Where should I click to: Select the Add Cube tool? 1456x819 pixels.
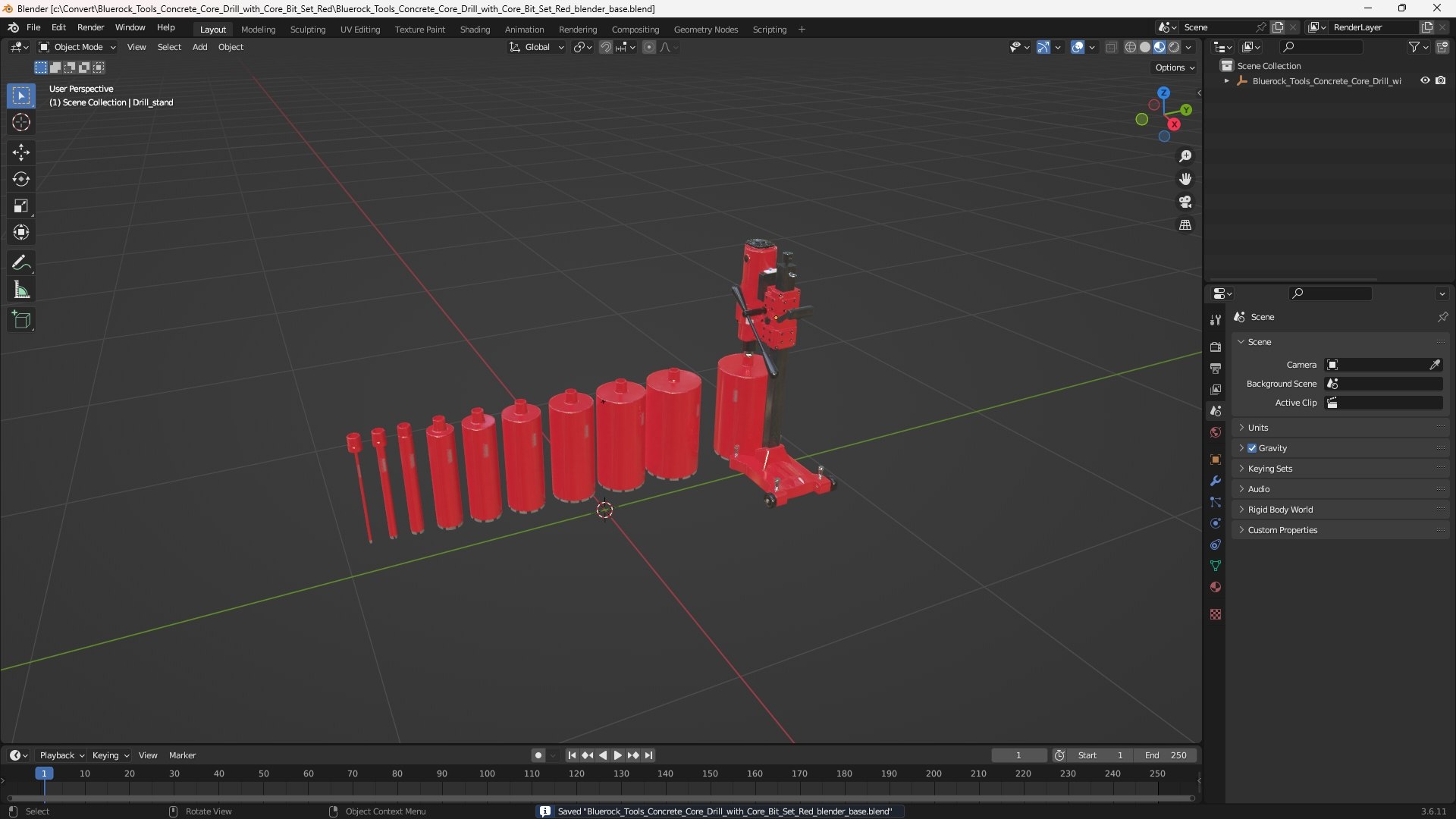pos(21,320)
